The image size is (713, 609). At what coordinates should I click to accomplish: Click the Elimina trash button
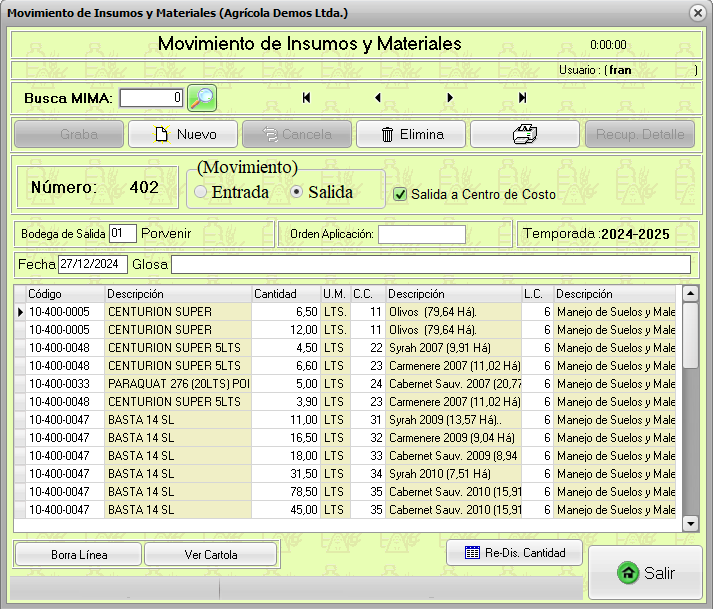point(411,134)
